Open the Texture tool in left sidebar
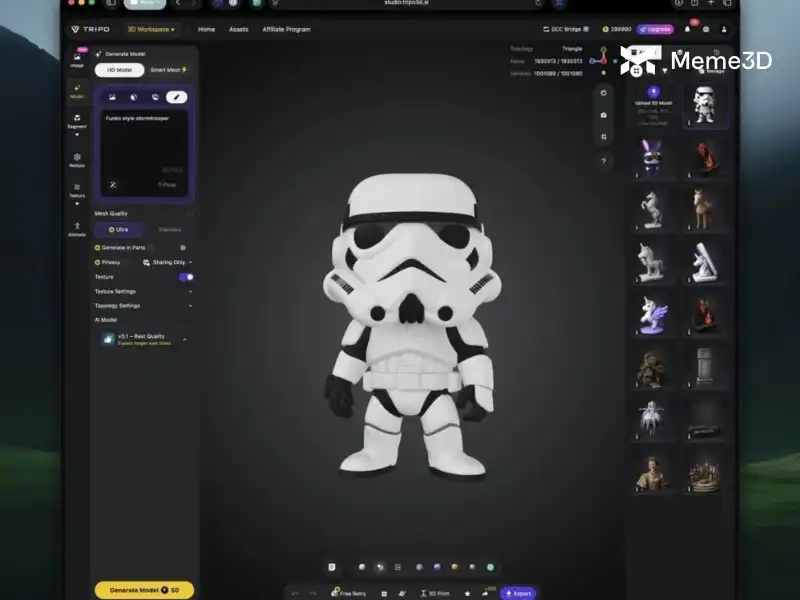 tap(77, 190)
